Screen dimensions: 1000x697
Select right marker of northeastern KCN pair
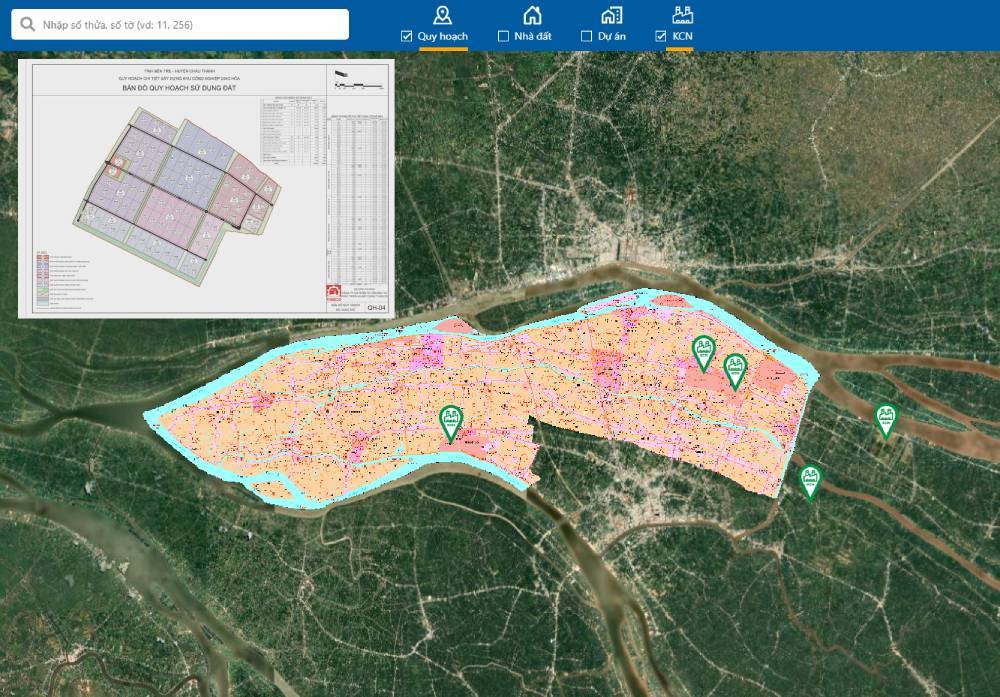point(735,370)
